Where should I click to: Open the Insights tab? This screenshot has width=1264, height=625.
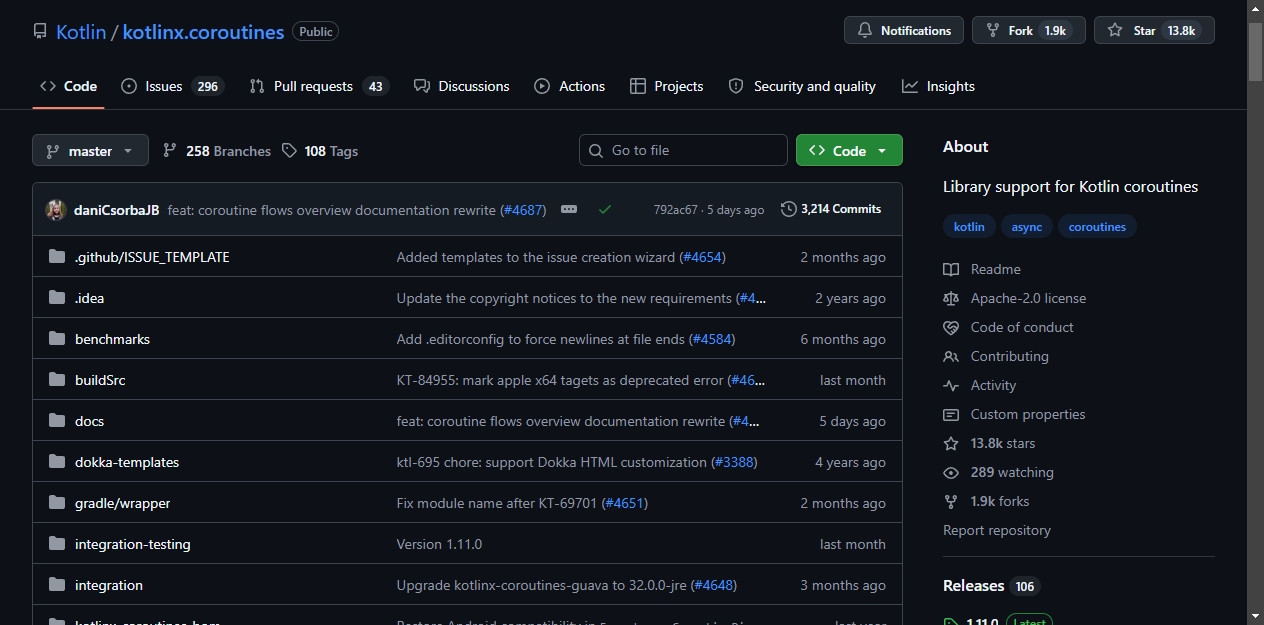[938, 86]
